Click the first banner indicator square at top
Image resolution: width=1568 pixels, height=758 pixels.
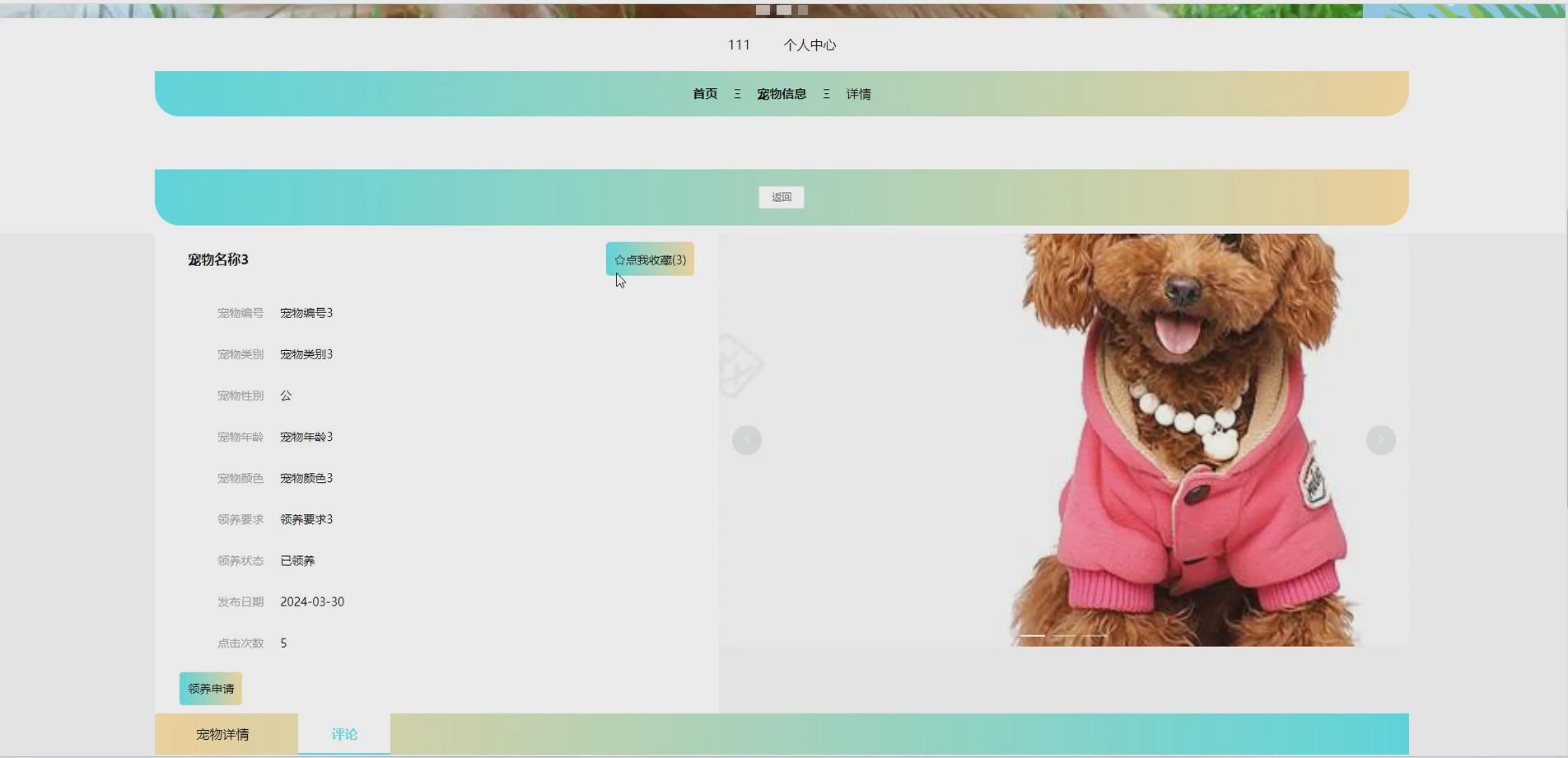(x=762, y=10)
